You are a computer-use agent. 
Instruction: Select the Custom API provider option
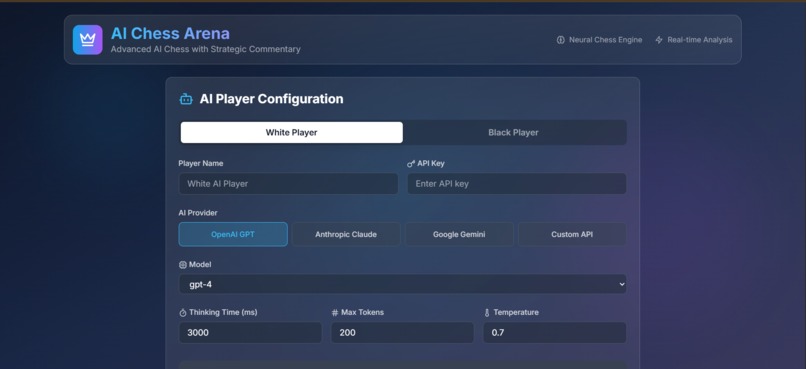(x=572, y=234)
